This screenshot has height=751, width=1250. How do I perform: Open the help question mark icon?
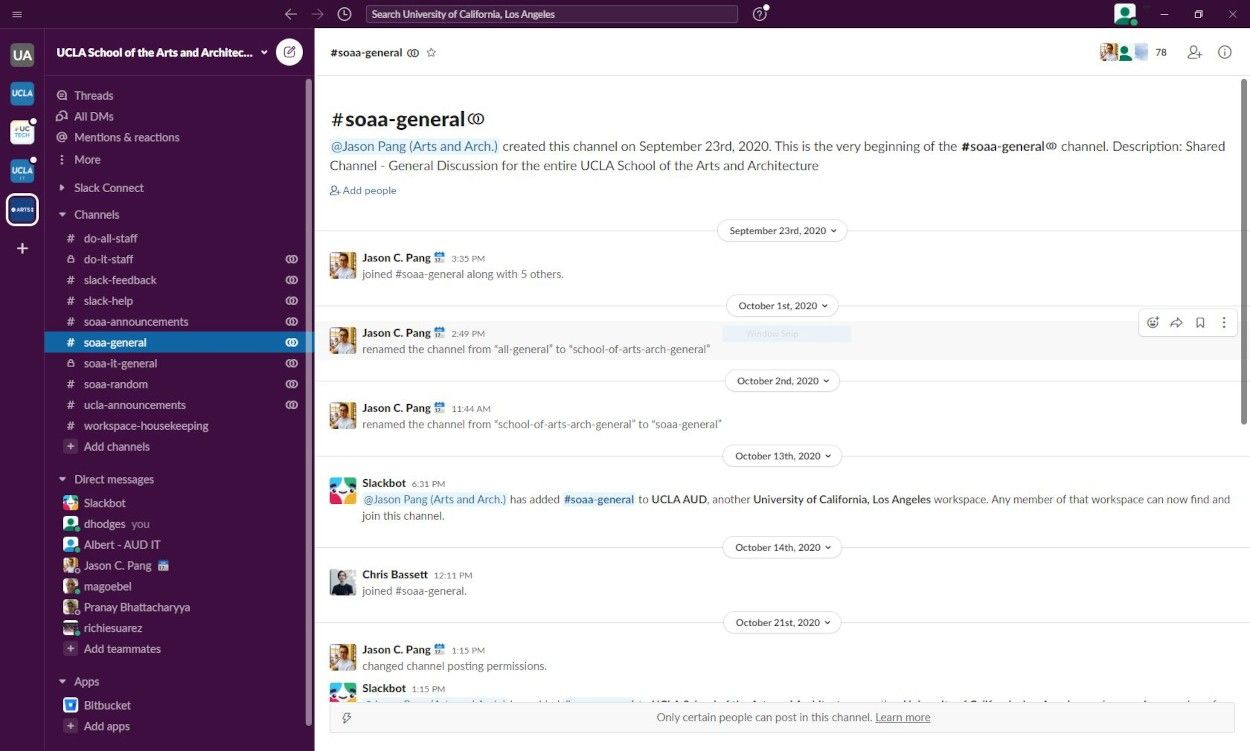[x=760, y=14]
